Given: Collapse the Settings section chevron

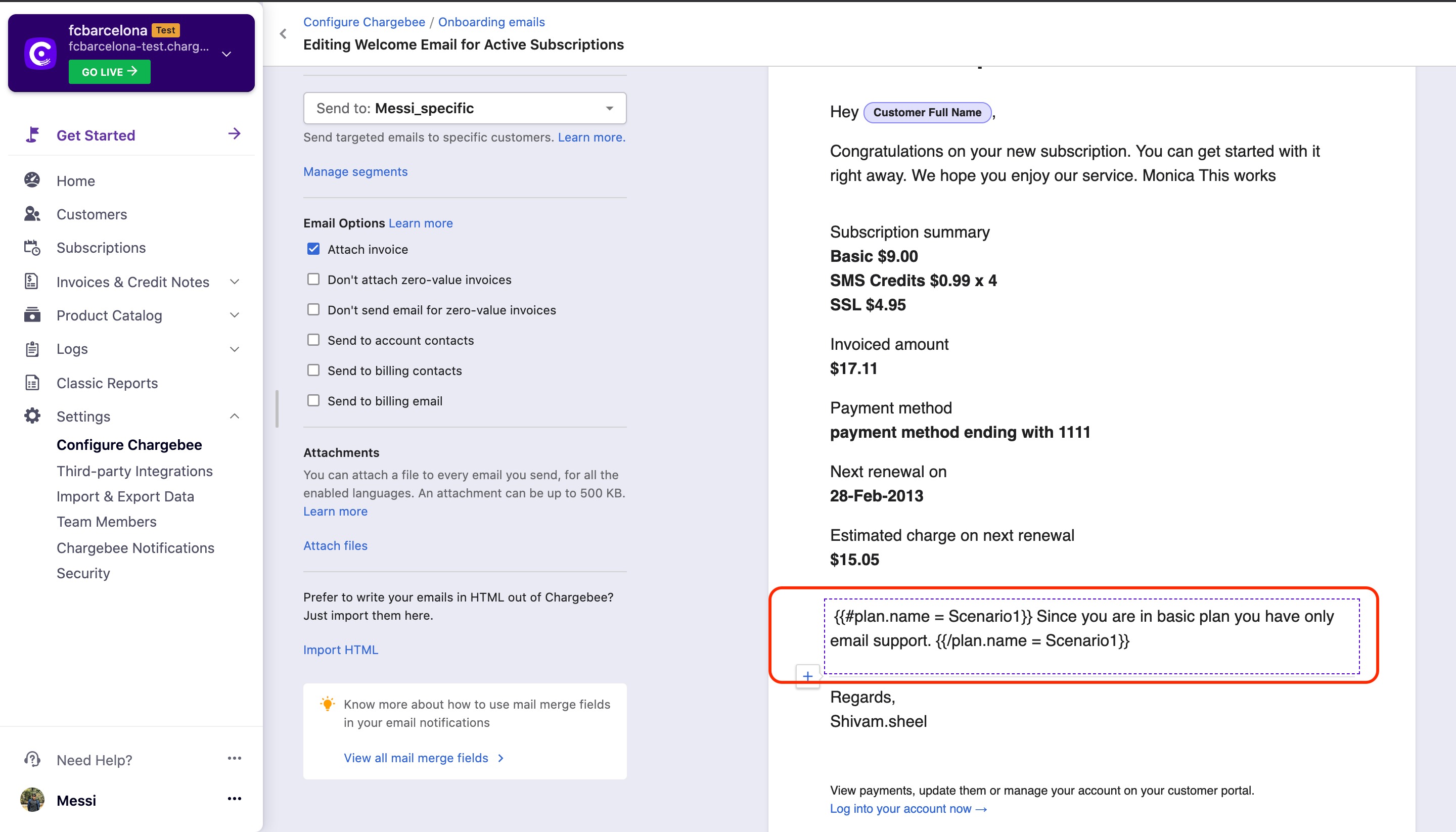Looking at the screenshot, I should 234,416.
